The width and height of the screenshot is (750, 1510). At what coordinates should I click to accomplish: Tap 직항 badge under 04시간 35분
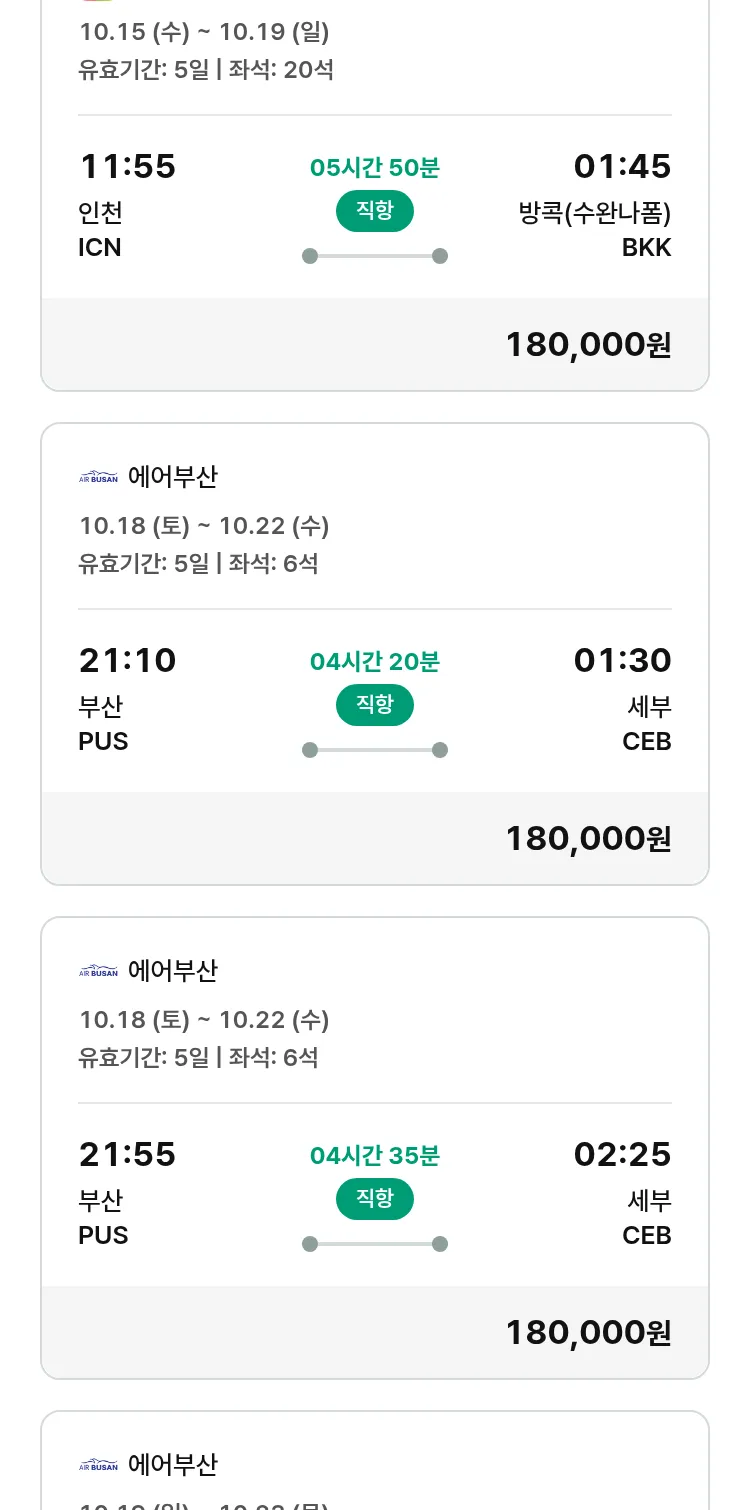tap(374, 1199)
